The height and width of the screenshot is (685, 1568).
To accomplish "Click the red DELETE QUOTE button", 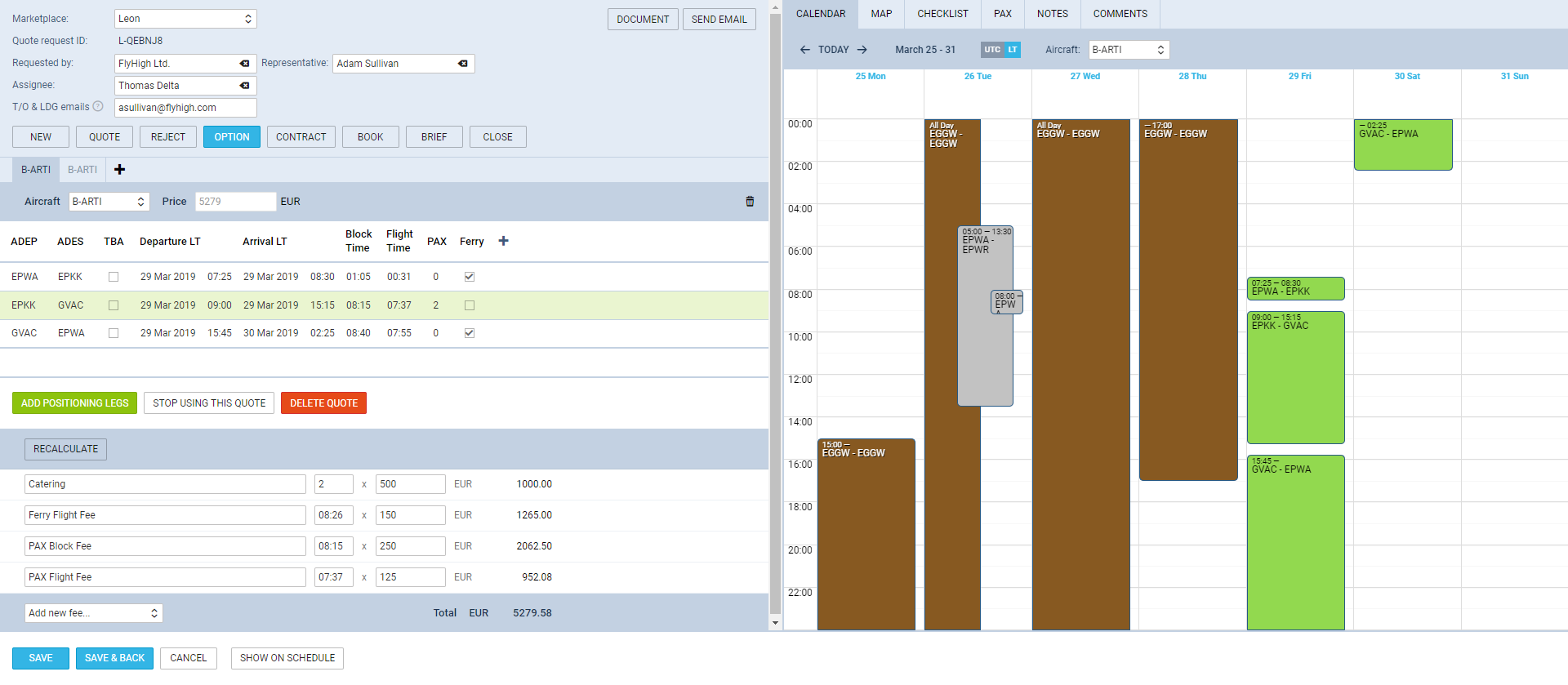I will [324, 403].
